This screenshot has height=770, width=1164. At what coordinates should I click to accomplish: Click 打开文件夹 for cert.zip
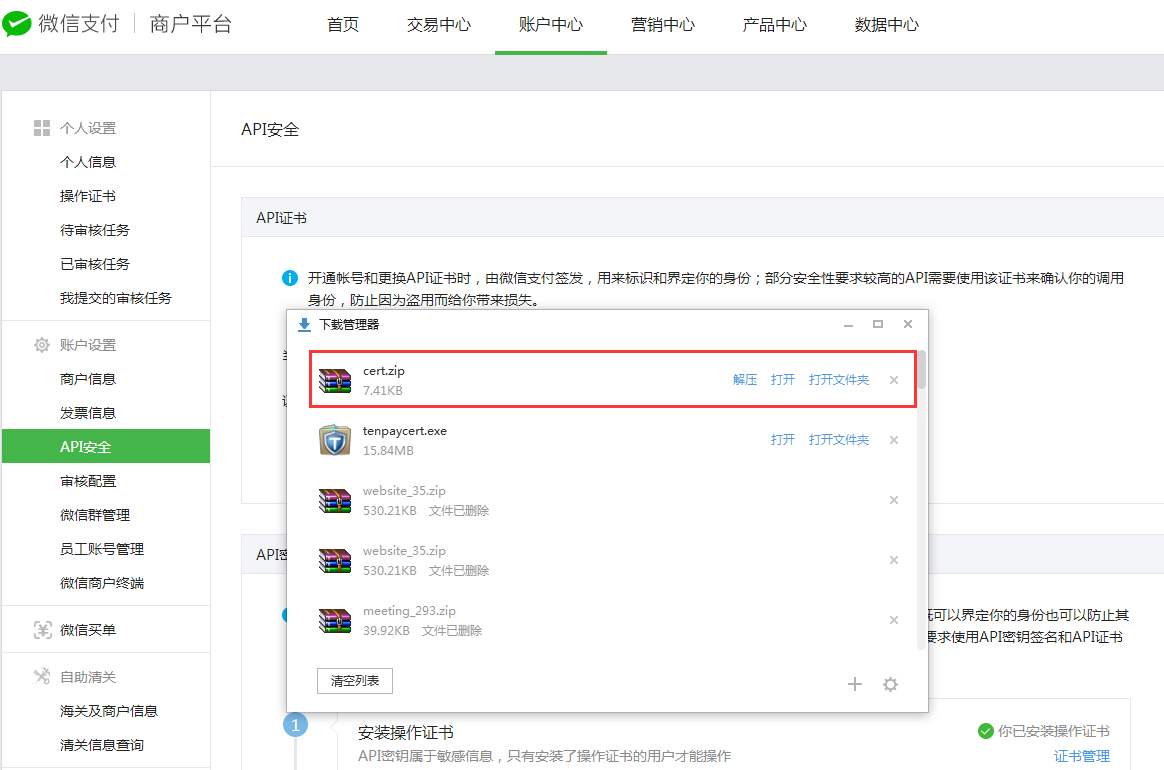pyautogui.click(x=839, y=380)
